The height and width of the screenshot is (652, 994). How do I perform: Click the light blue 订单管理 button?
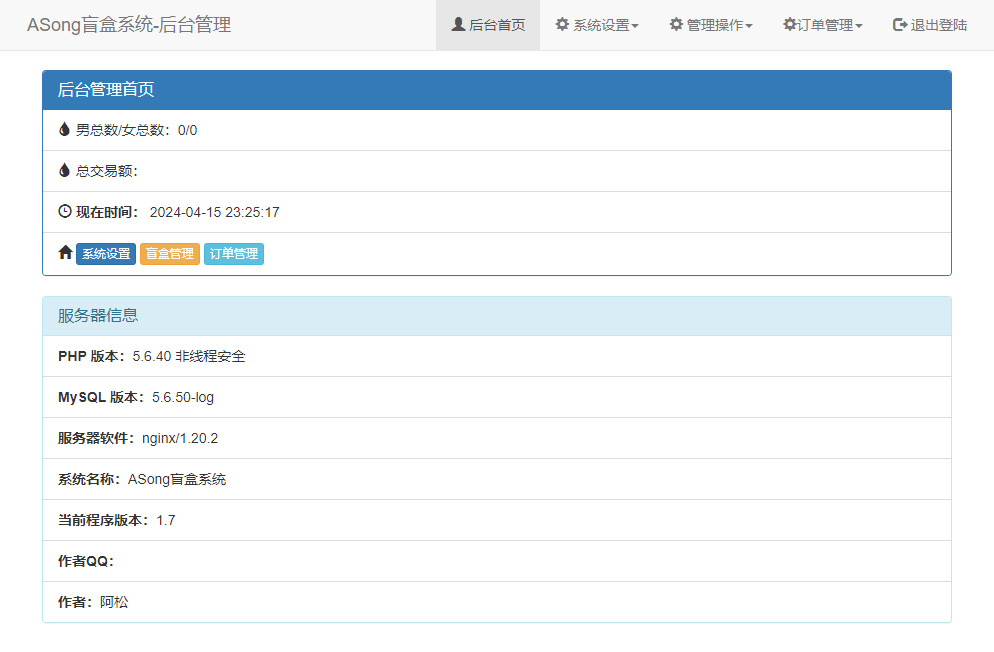(x=234, y=253)
